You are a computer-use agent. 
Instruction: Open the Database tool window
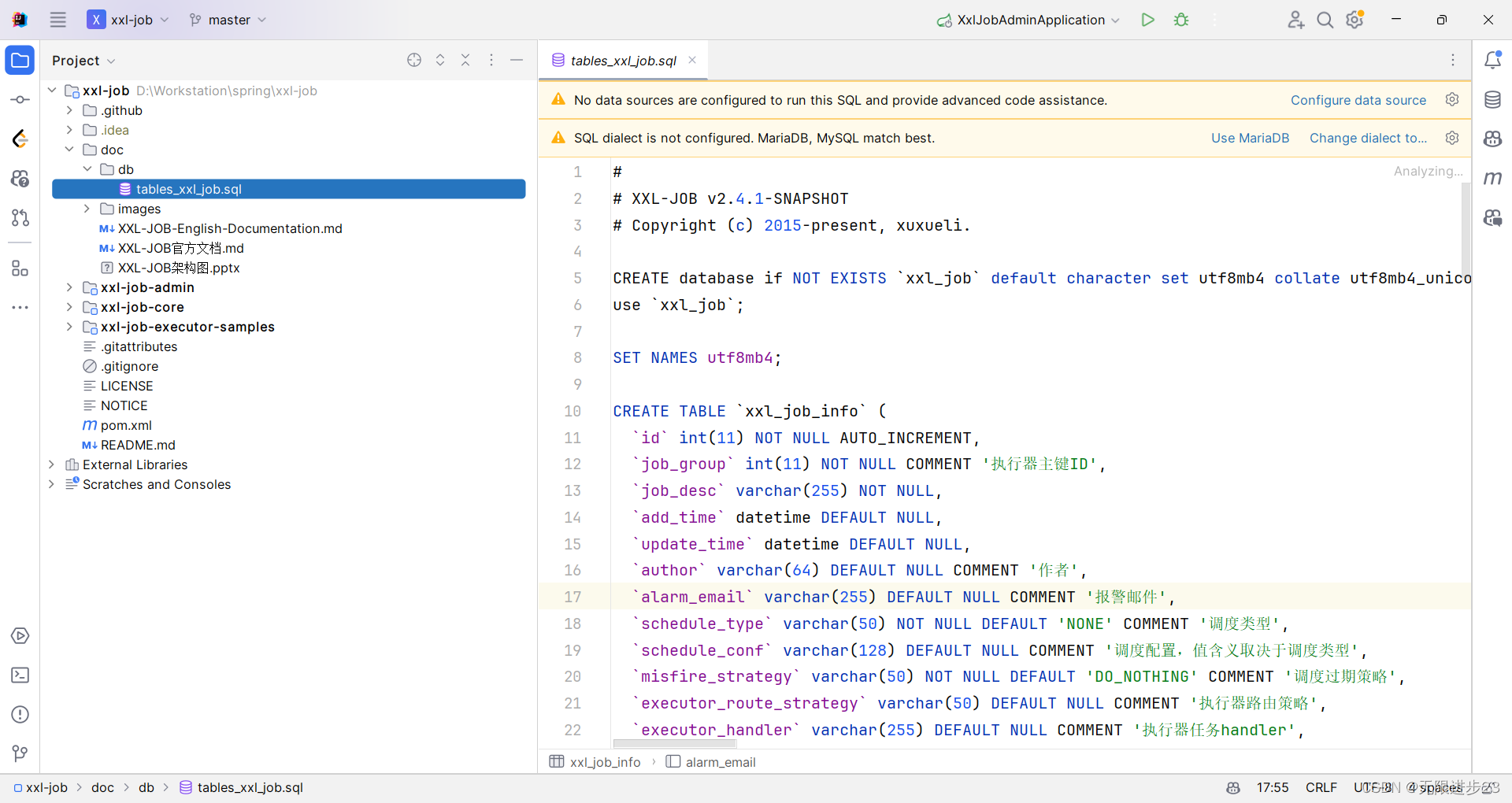click(1493, 99)
